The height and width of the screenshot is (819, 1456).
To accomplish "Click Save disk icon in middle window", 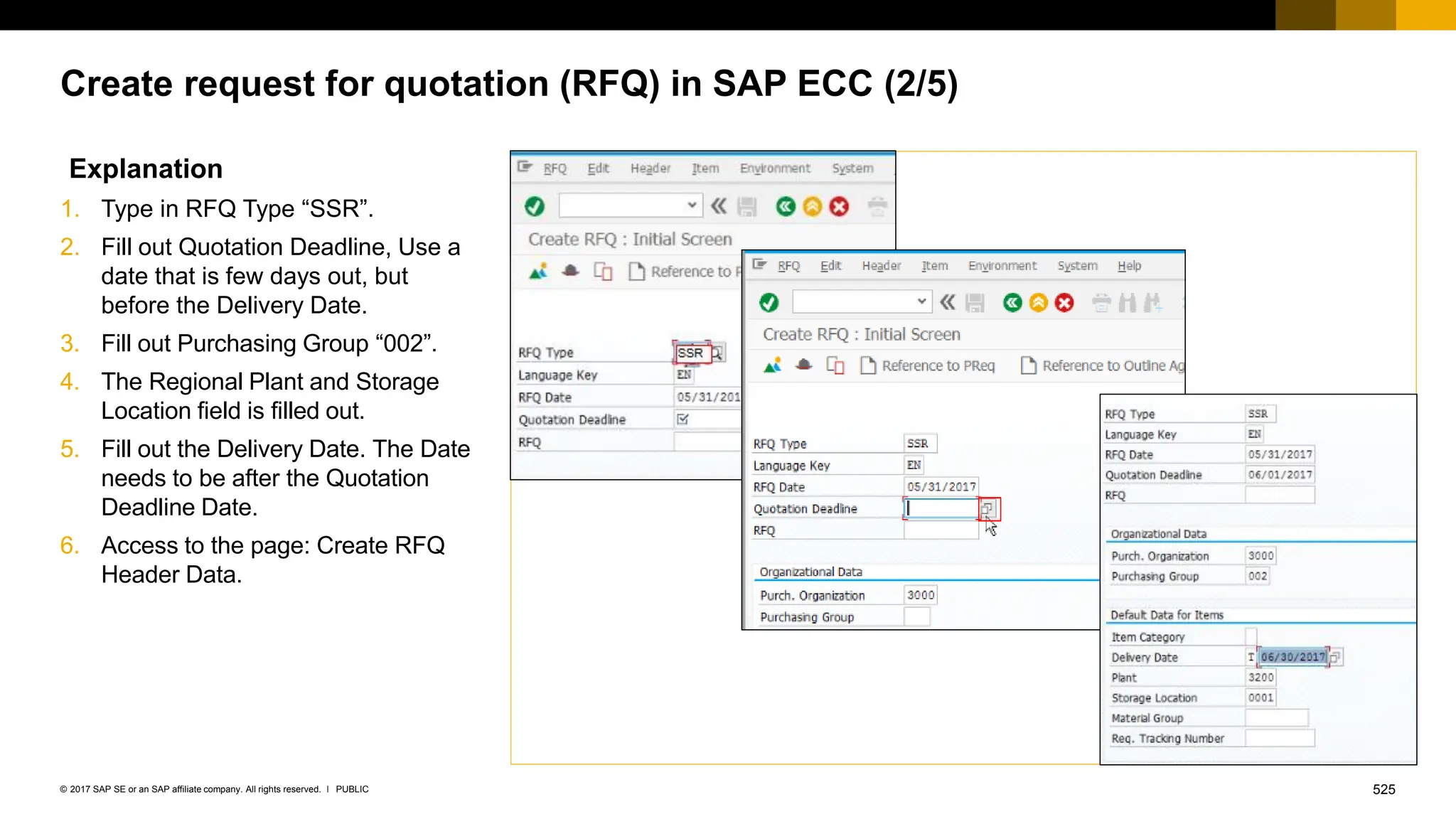I will [x=975, y=304].
